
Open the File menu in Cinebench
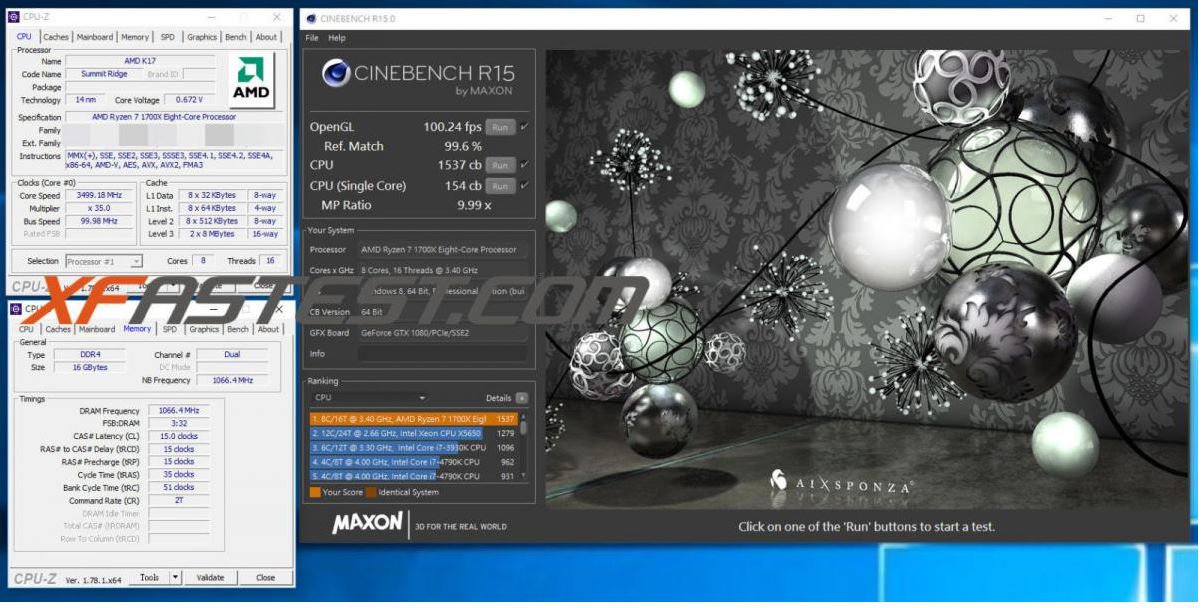(x=312, y=38)
